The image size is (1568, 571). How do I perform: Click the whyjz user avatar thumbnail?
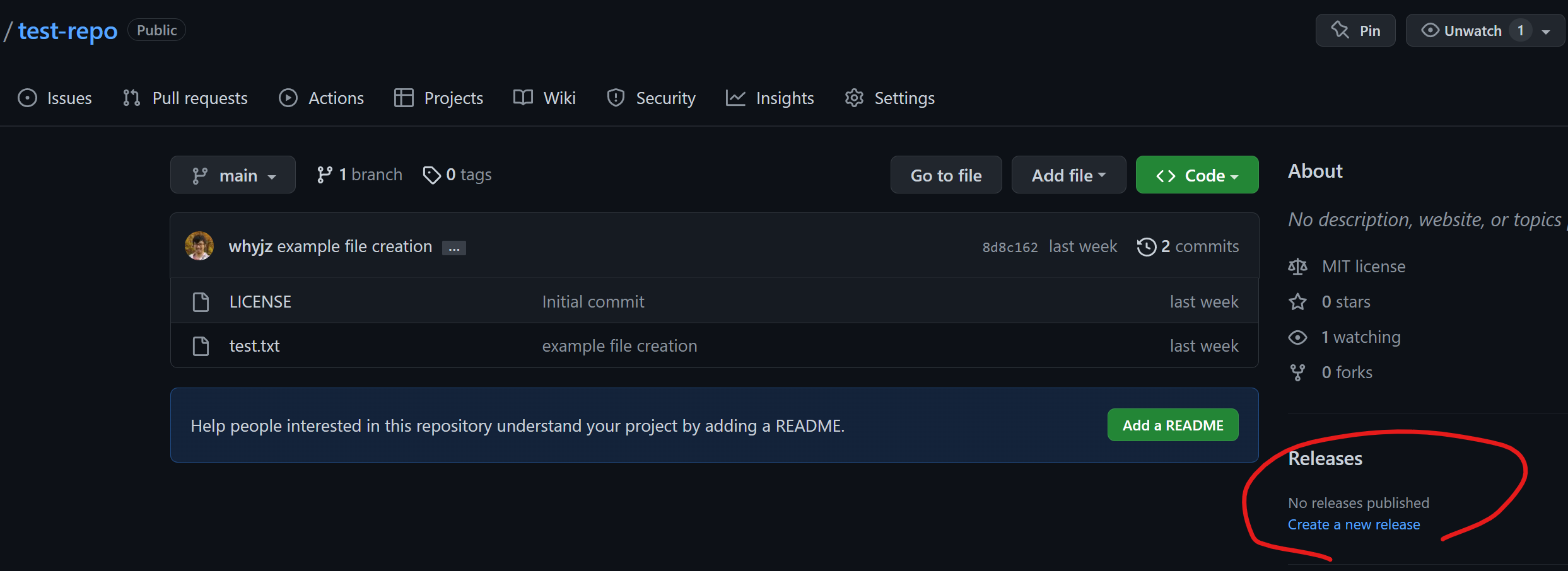click(x=199, y=246)
